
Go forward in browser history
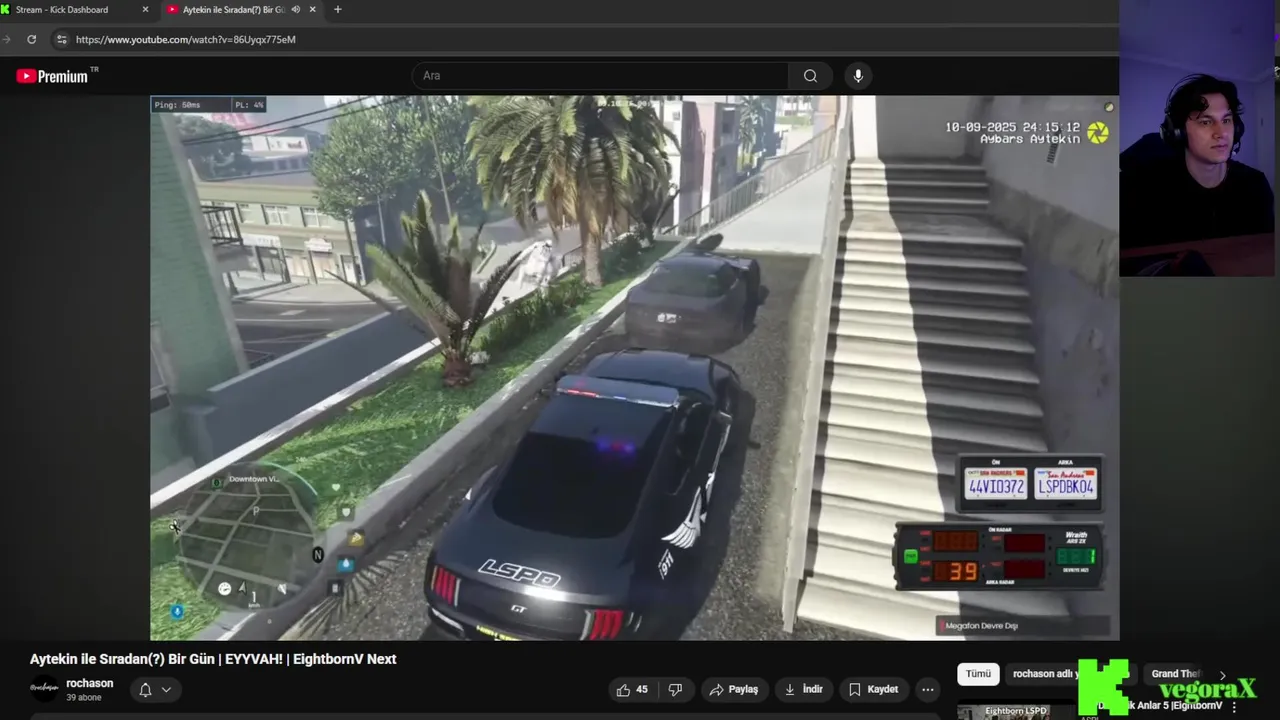[x=6, y=39]
